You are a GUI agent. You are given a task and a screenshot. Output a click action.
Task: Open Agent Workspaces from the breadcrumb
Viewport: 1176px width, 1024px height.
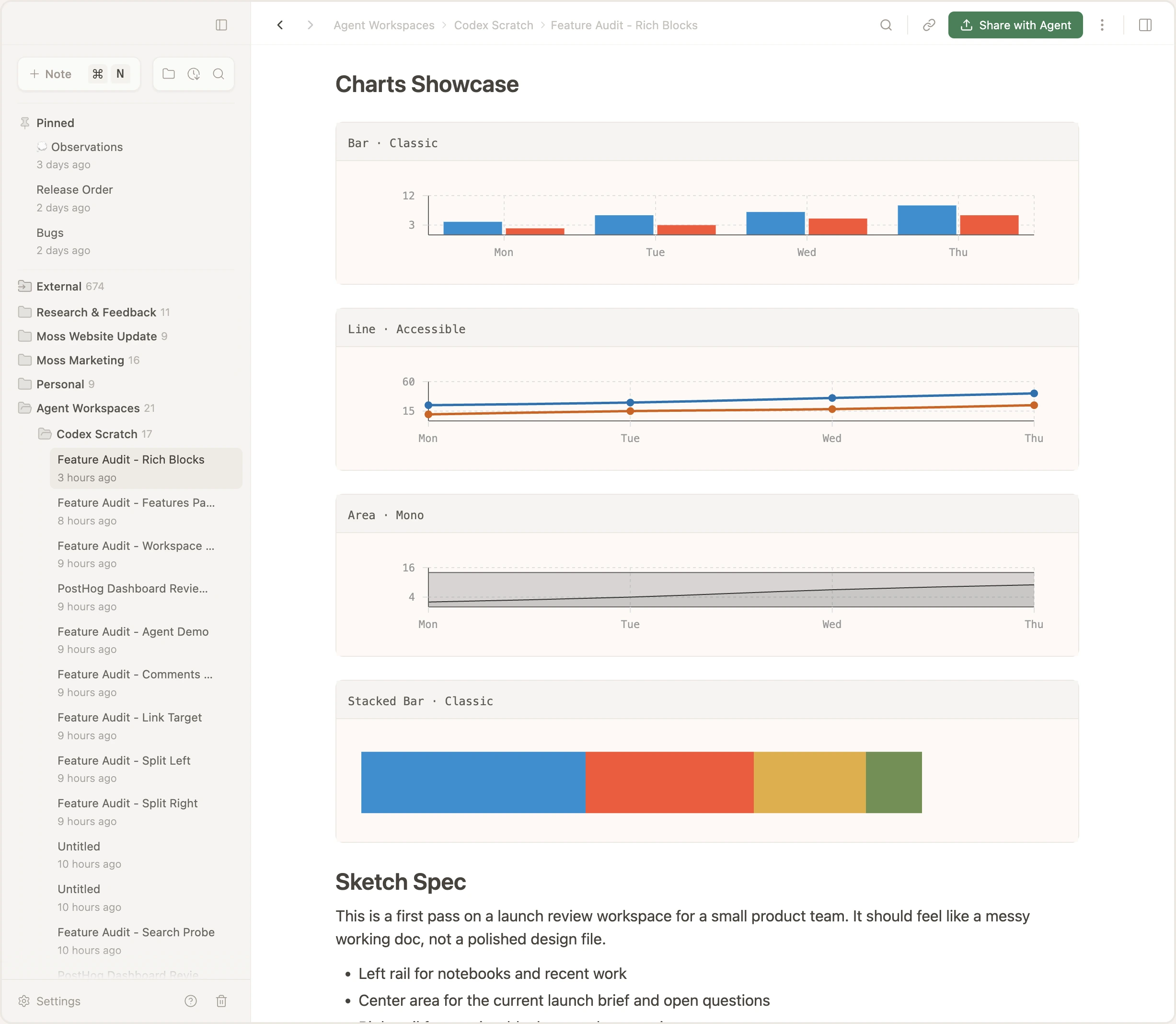[x=384, y=25]
